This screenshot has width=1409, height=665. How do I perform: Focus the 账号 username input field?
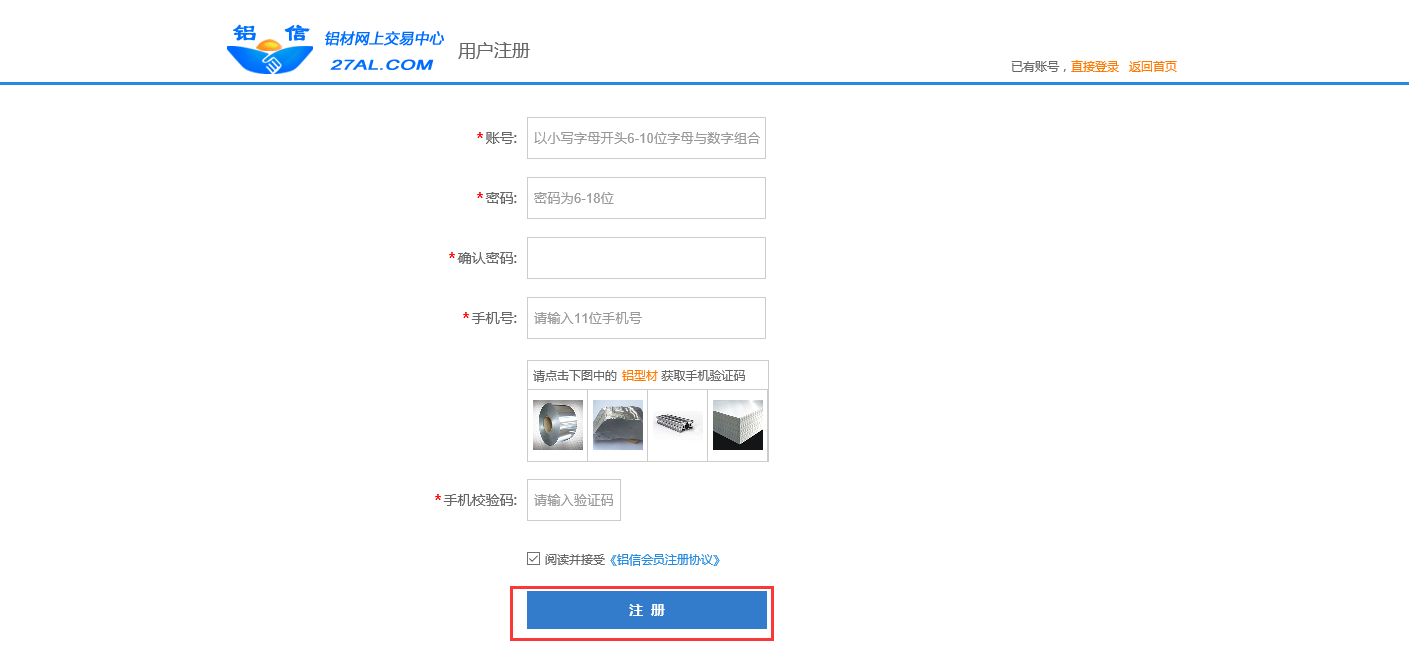(x=646, y=138)
